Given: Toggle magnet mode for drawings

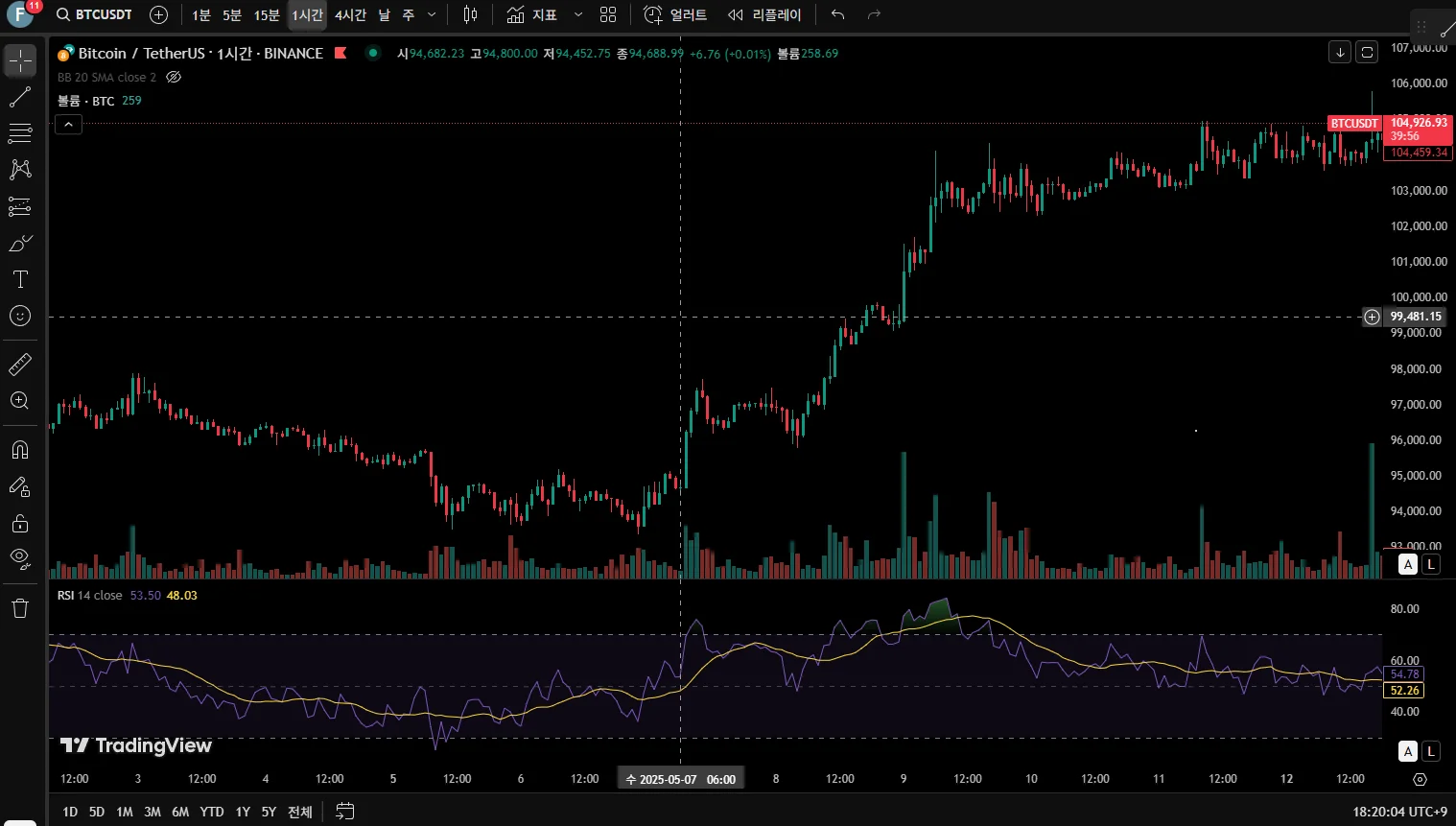Looking at the screenshot, I should coord(20,449).
